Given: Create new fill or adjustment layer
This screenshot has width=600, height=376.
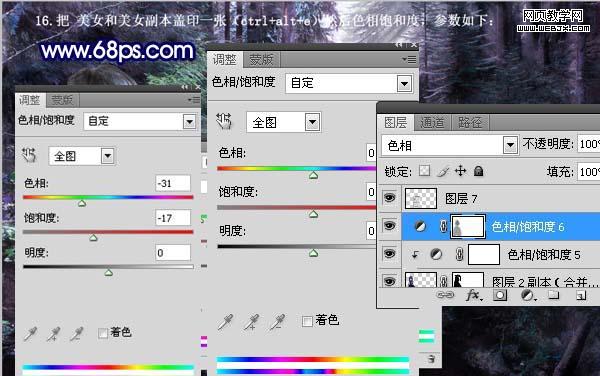Looking at the screenshot, I should (528, 295).
